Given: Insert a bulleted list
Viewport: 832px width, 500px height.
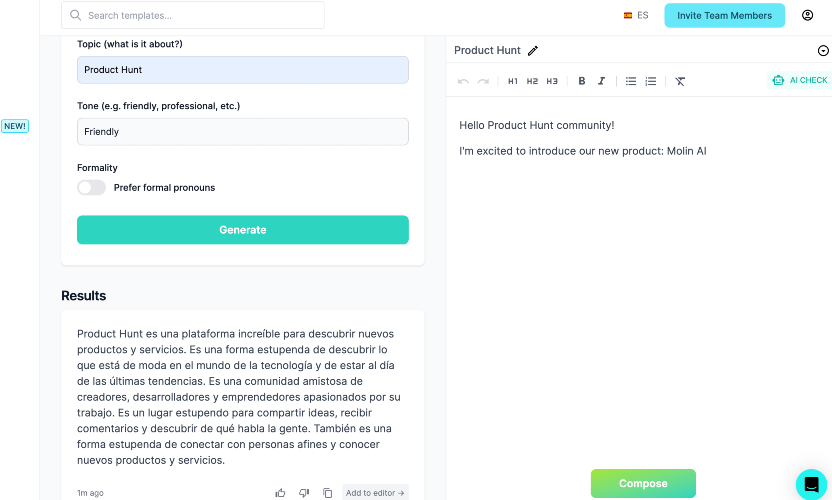Looking at the screenshot, I should pos(631,81).
